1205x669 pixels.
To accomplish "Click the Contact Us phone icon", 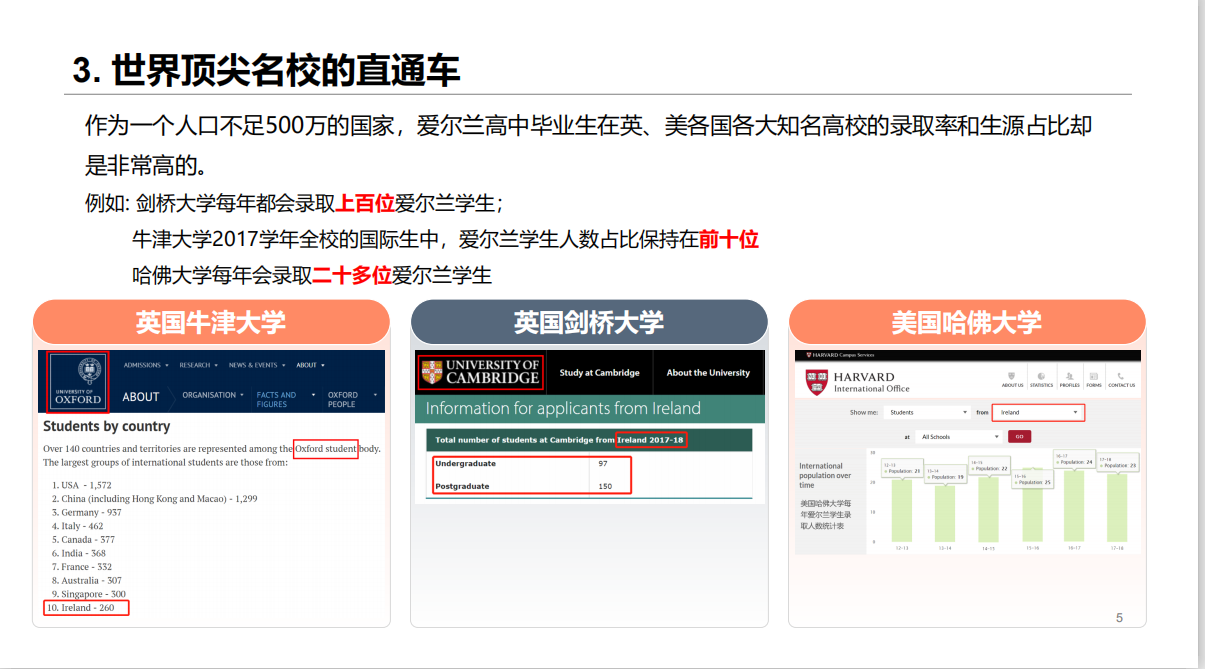I will click(1121, 379).
